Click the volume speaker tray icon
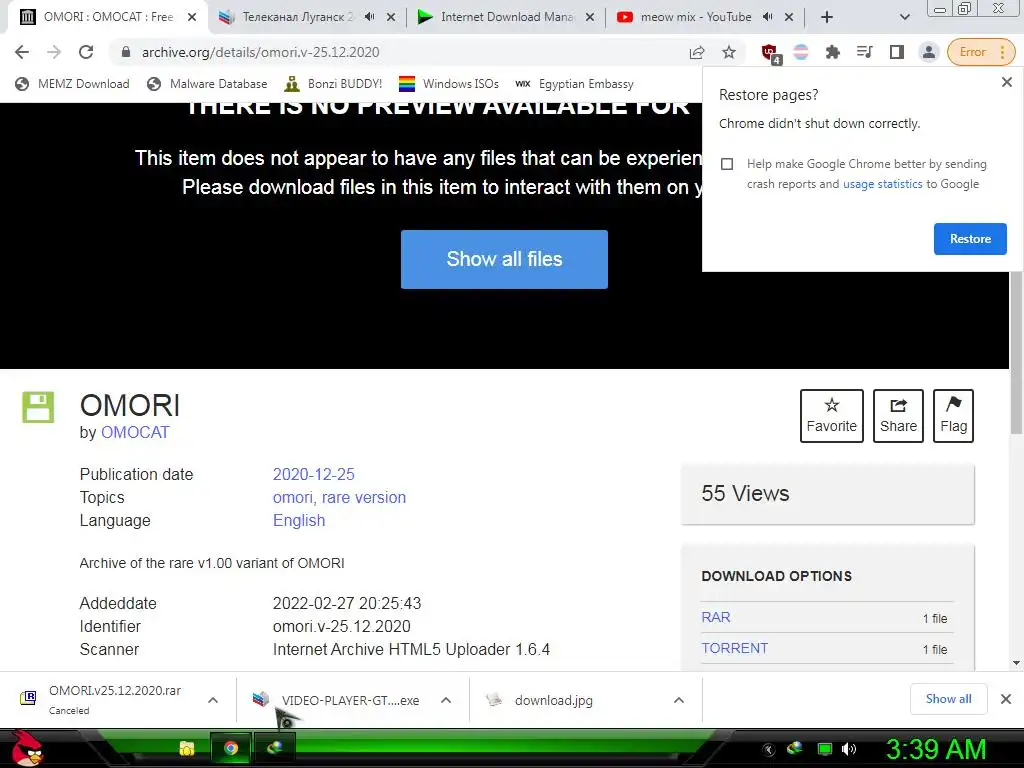 tap(849, 749)
